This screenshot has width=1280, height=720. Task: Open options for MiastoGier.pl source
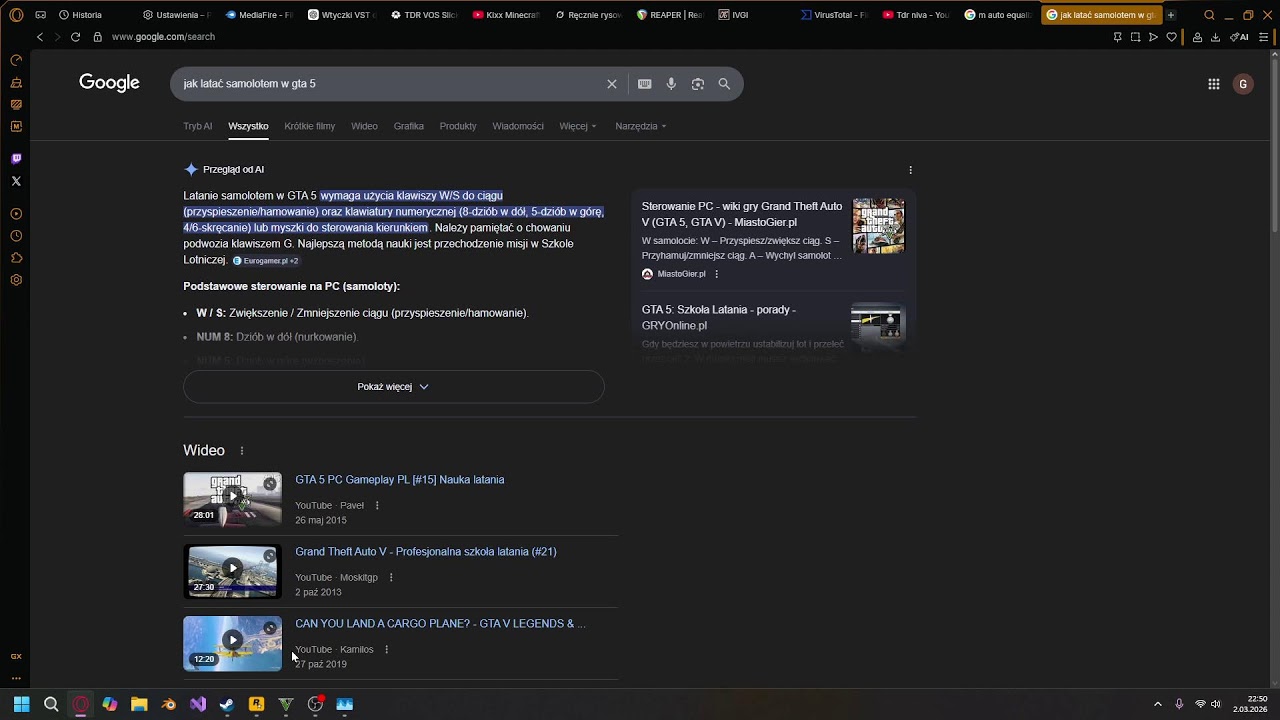coord(716,274)
